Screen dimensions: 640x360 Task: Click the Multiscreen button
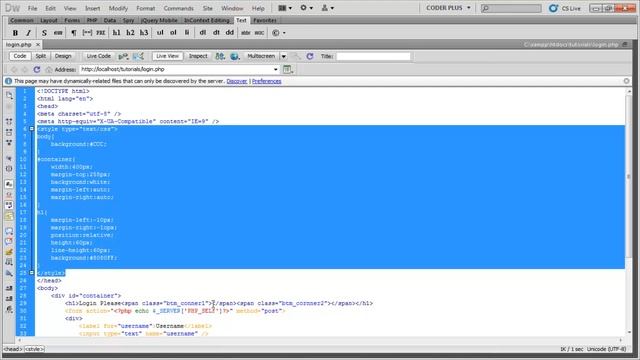tap(261, 56)
